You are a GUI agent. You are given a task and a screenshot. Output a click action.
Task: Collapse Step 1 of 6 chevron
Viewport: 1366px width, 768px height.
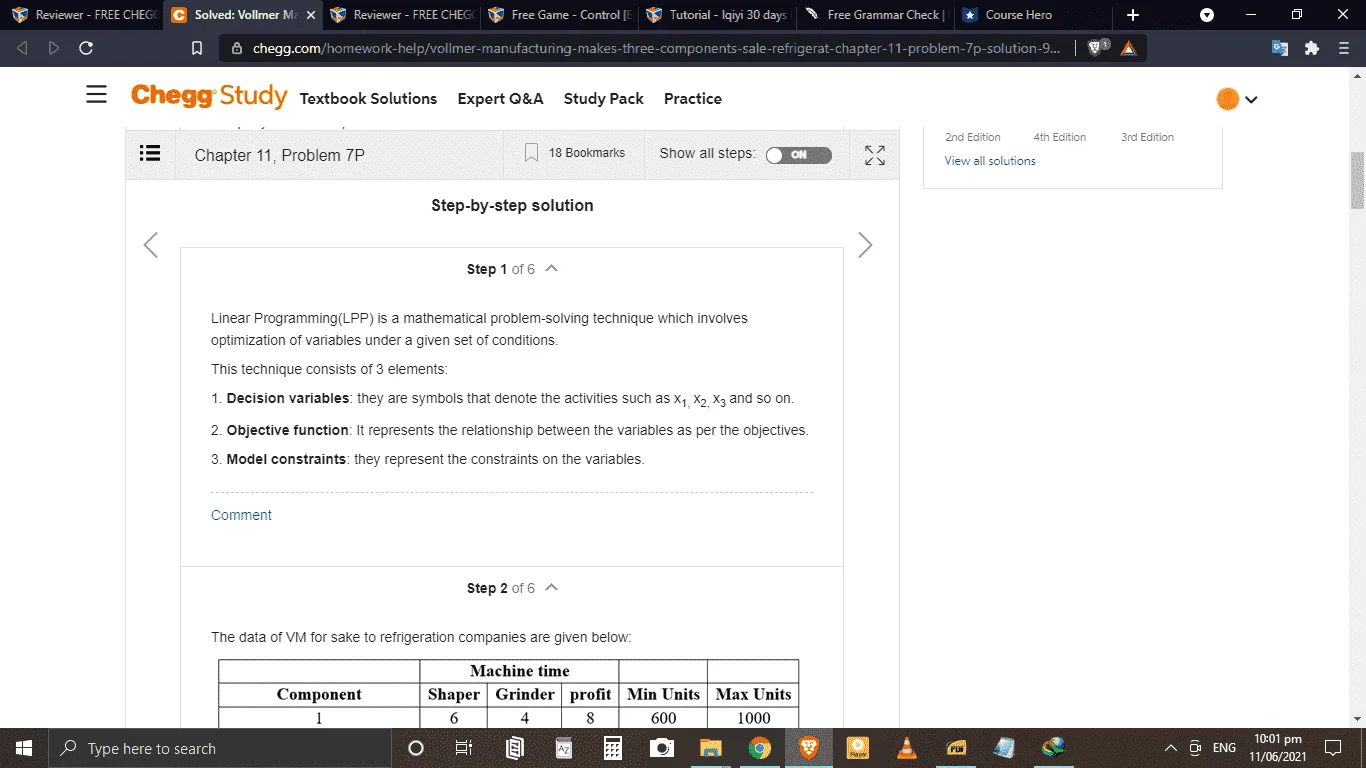click(x=551, y=269)
